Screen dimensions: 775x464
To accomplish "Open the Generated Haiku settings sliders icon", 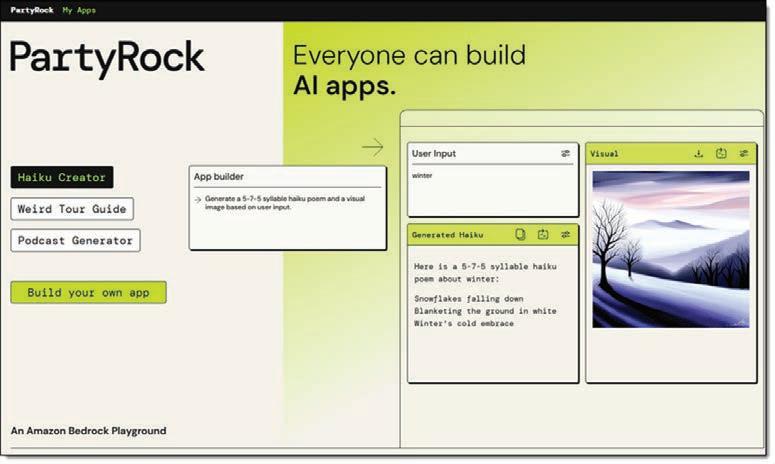I will [565, 234].
